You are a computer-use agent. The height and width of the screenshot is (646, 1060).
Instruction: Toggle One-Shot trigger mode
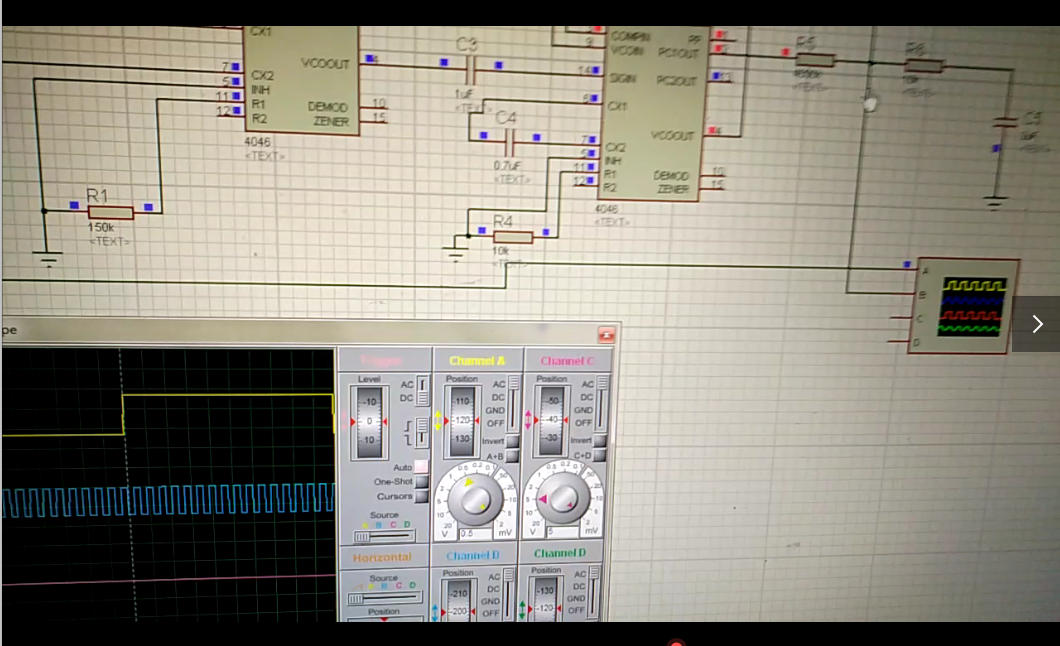click(x=421, y=481)
